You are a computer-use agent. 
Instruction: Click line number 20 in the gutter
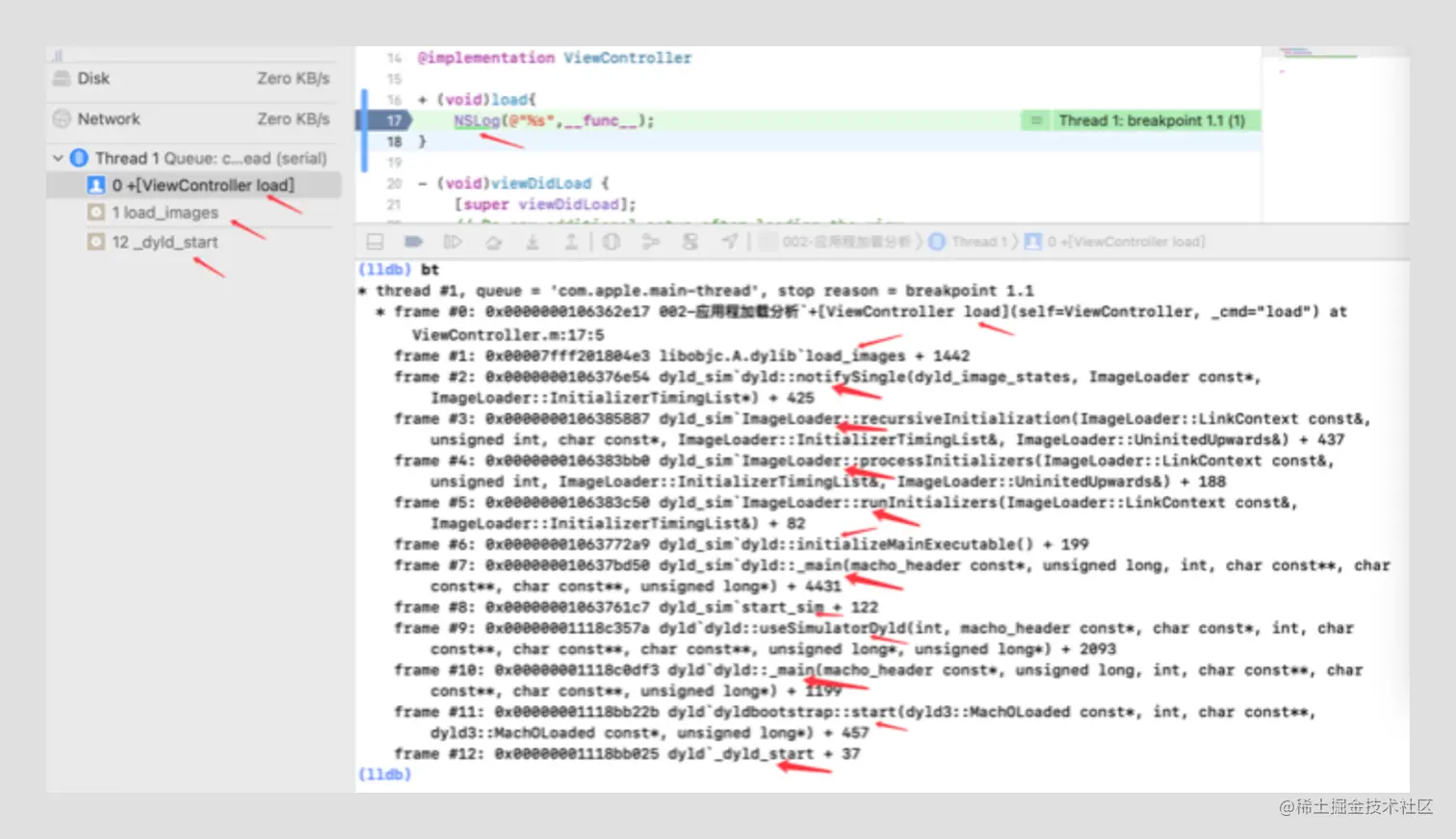coord(394,183)
